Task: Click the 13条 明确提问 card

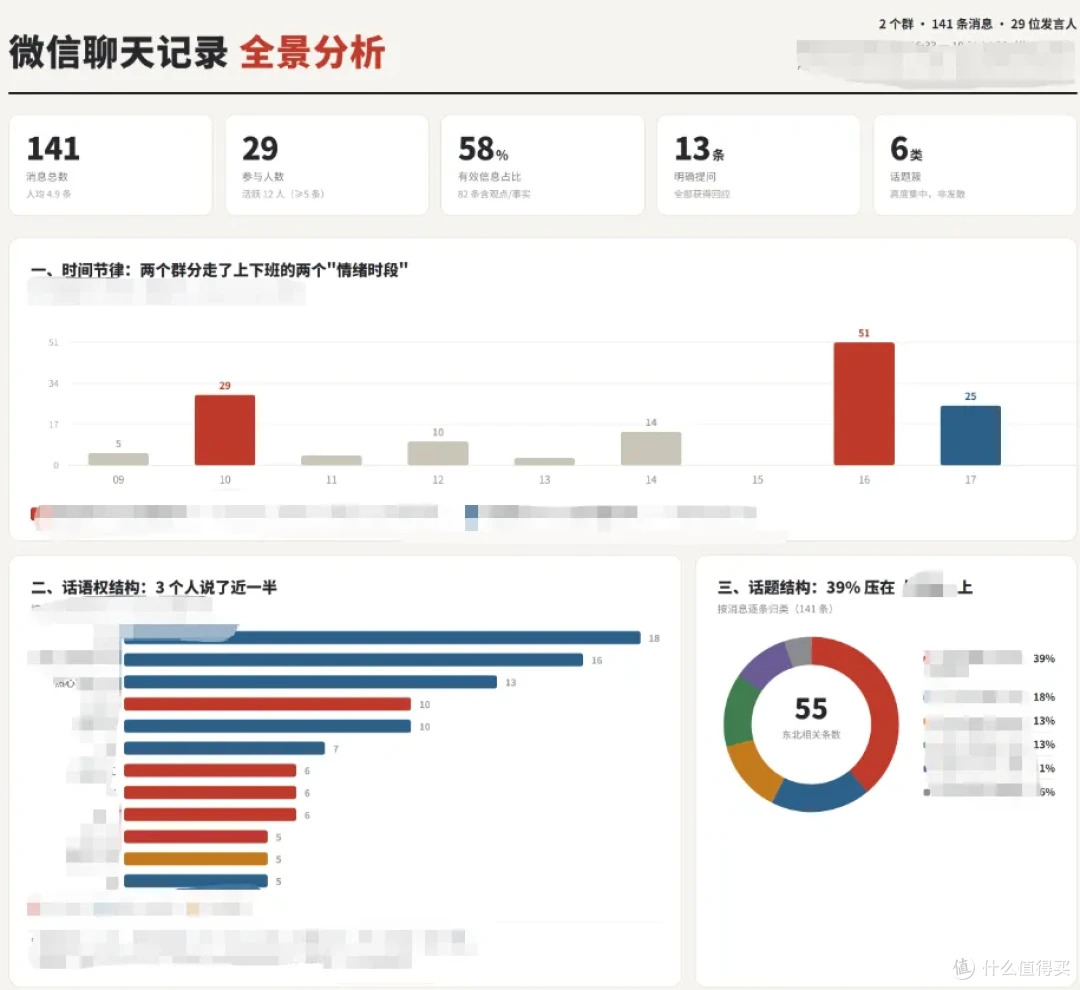Action: [x=758, y=165]
